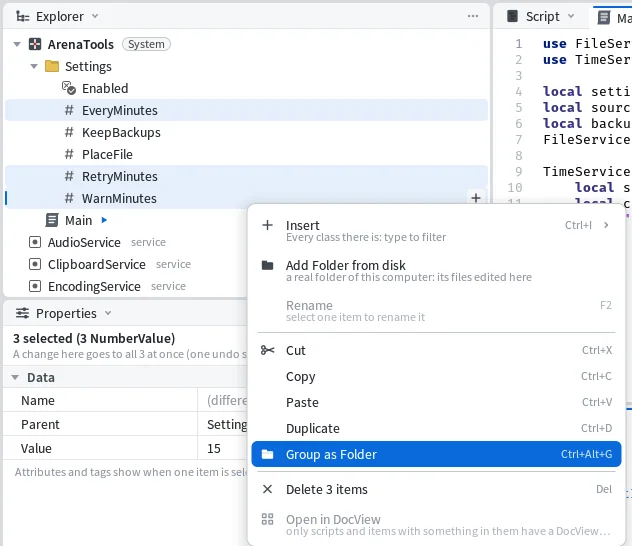Click the EncodingService icon
Image resolution: width=632 pixels, height=546 pixels.
pyautogui.click(x=35, y=286)
